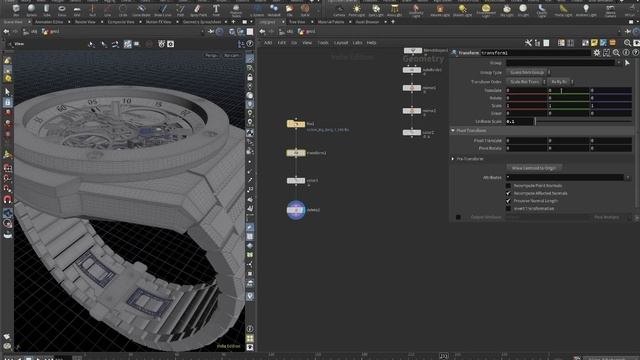Select the file1 node in network

[296, 124]
